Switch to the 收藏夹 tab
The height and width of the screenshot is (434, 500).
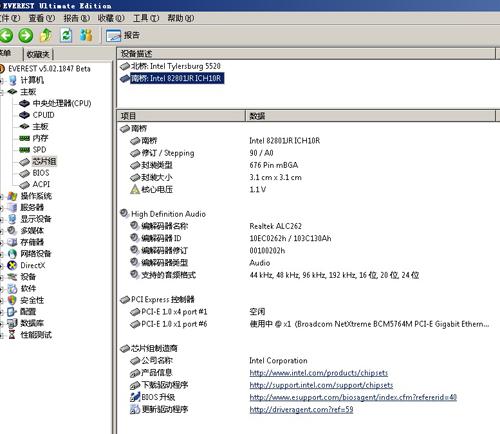38,54
